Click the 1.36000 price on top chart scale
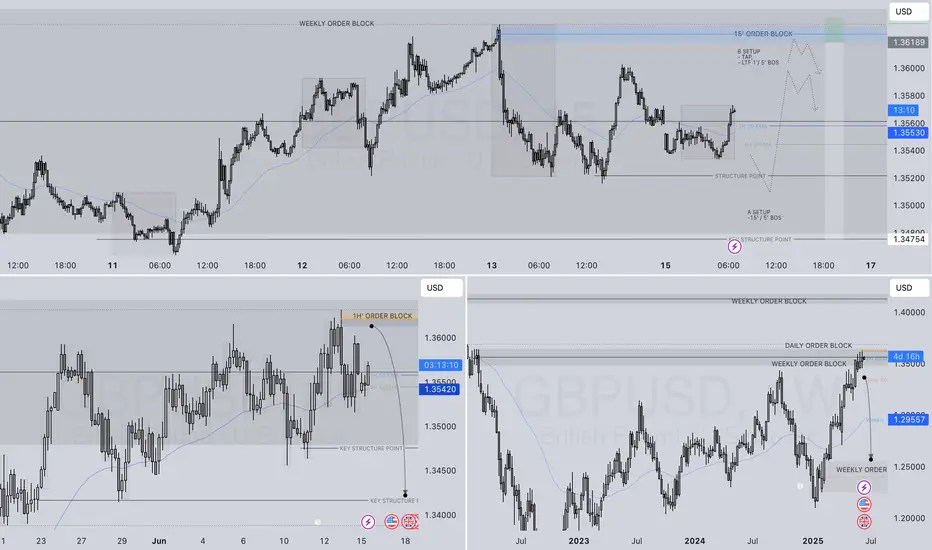 coord(909,68)
